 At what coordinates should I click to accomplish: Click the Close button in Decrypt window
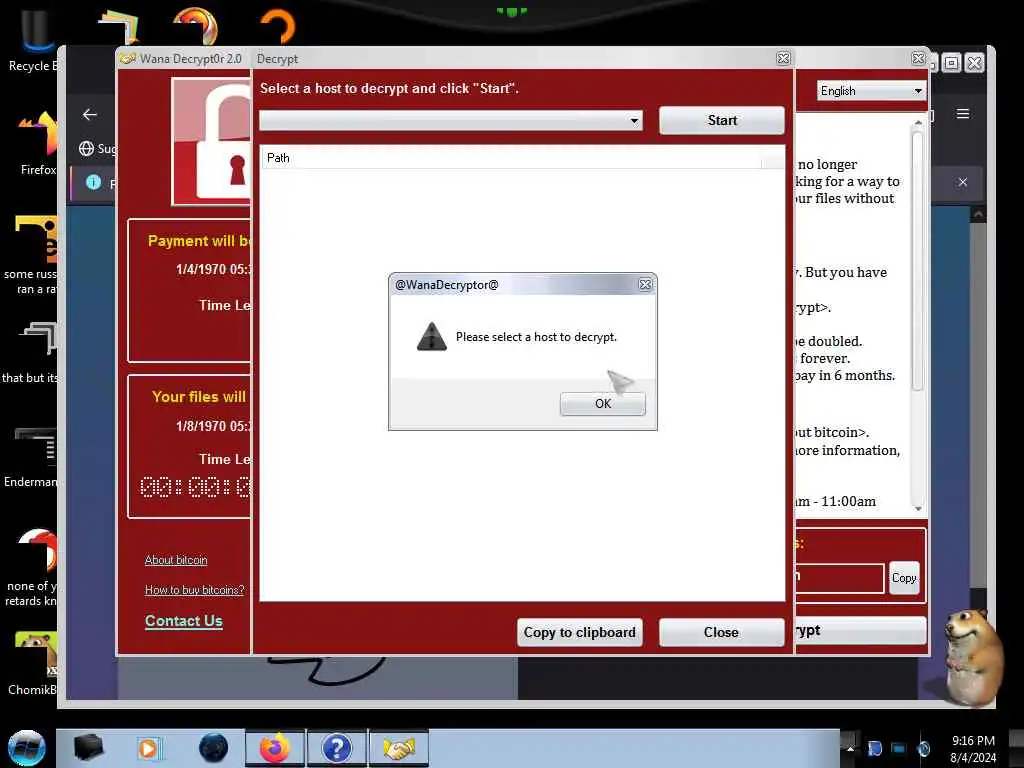pos(721,632)
